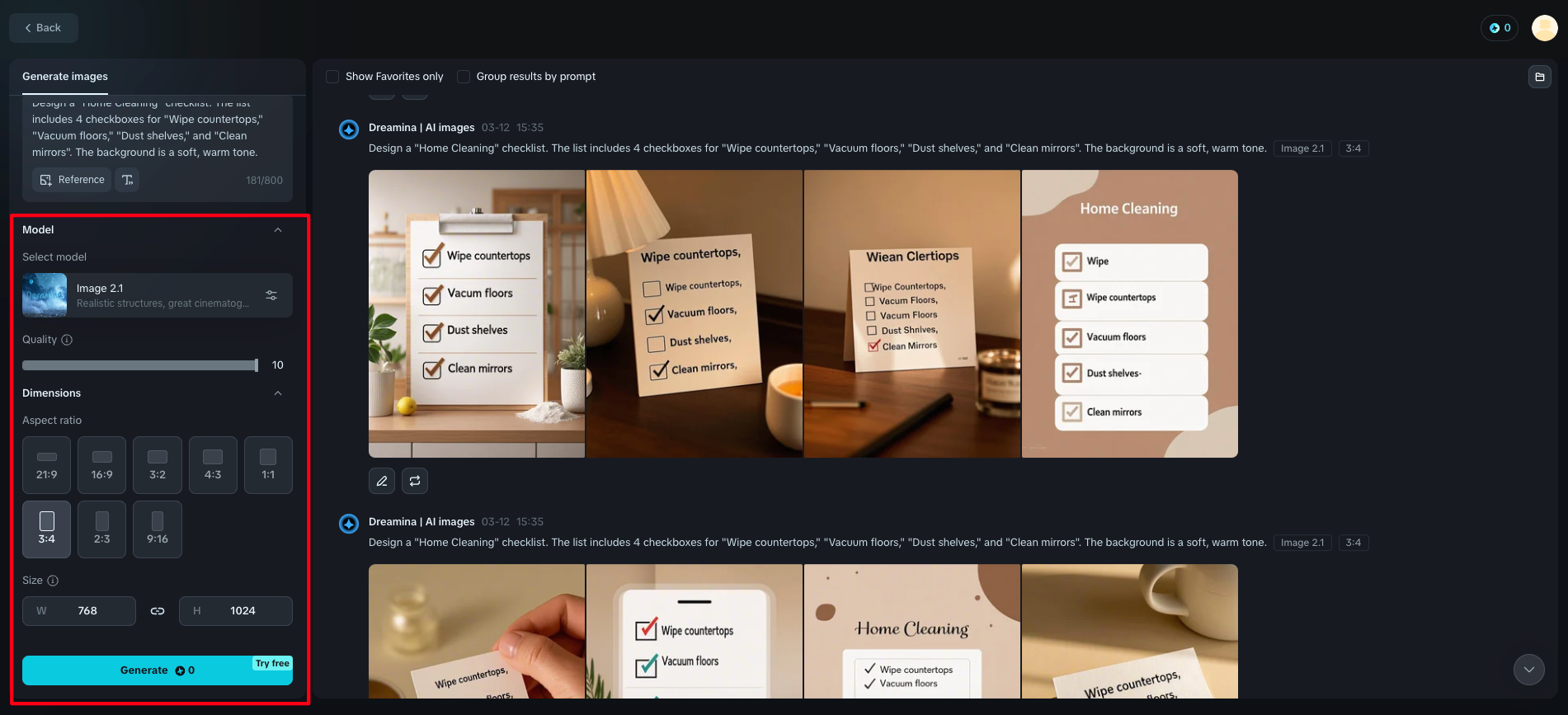Click the "Select model" label
Viewport: 1568px width, 715px height.
pyautogui.click(x=54, y=257)
